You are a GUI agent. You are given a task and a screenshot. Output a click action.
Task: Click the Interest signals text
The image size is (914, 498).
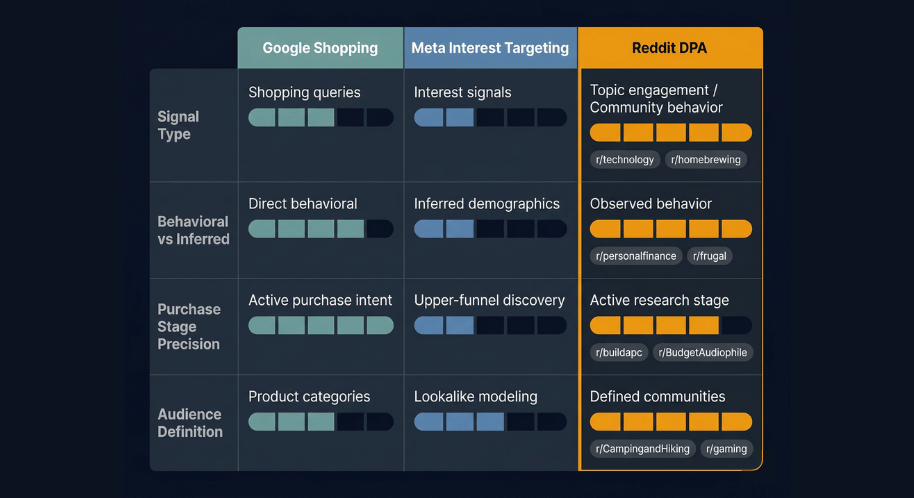462,92
